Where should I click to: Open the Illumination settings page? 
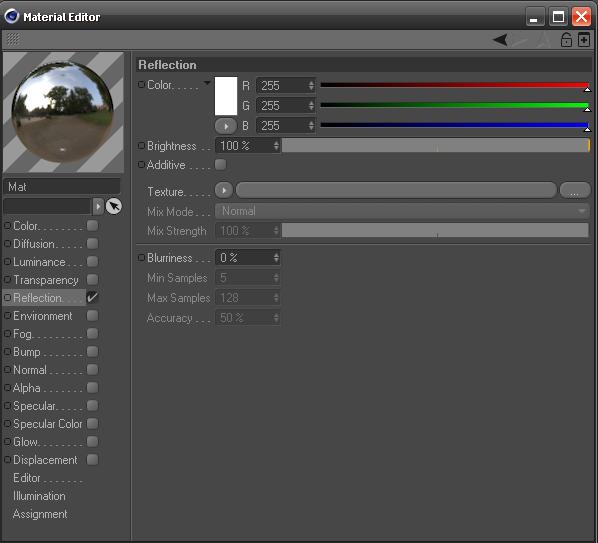point(39,496)
